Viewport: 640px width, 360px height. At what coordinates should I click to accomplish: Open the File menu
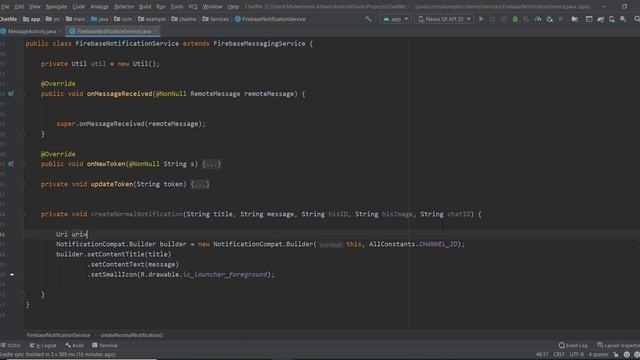(x=4, y=7)
